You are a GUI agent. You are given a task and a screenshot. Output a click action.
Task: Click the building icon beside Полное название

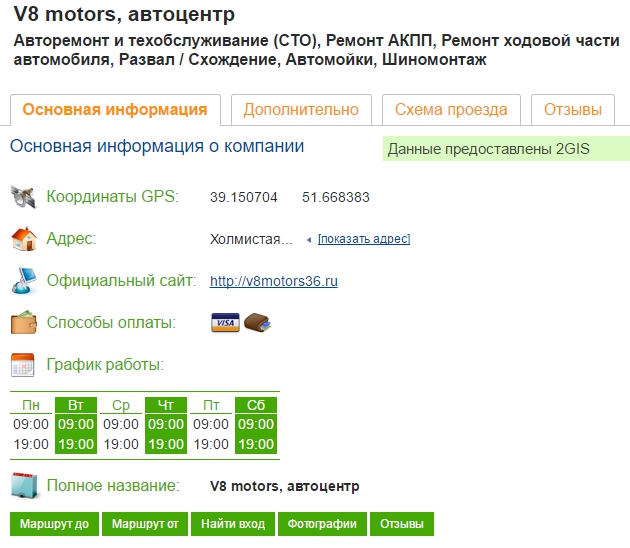[x=25, y=485]
